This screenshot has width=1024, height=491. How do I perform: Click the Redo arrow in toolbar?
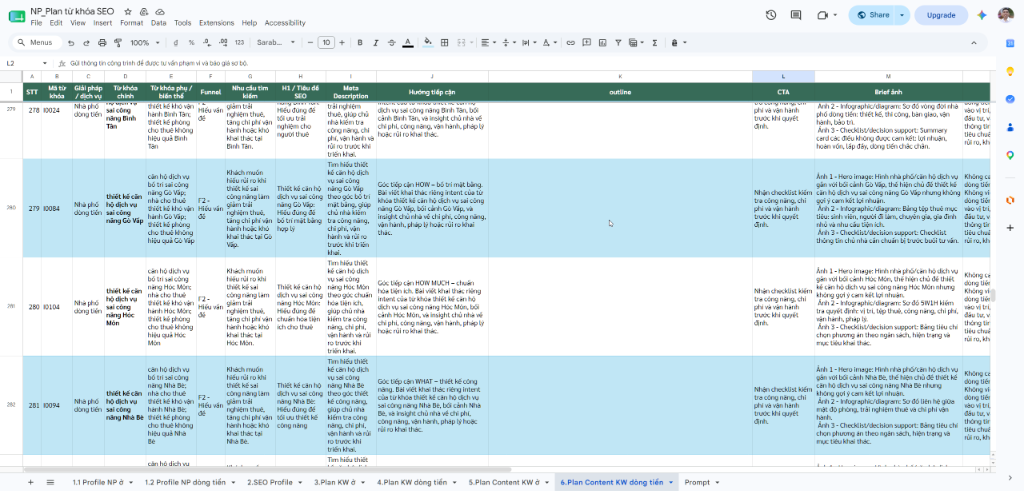[x=86, y=42]
